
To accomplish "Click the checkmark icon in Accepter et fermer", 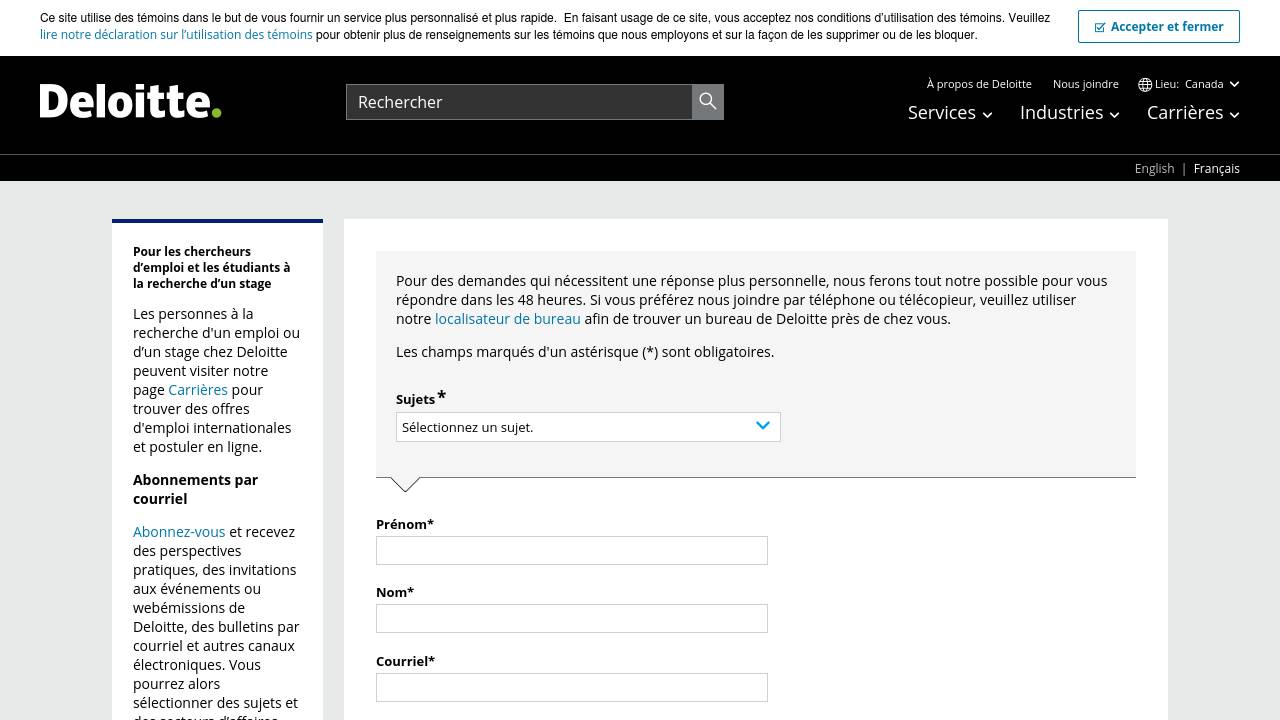I will coord(1100,27).
